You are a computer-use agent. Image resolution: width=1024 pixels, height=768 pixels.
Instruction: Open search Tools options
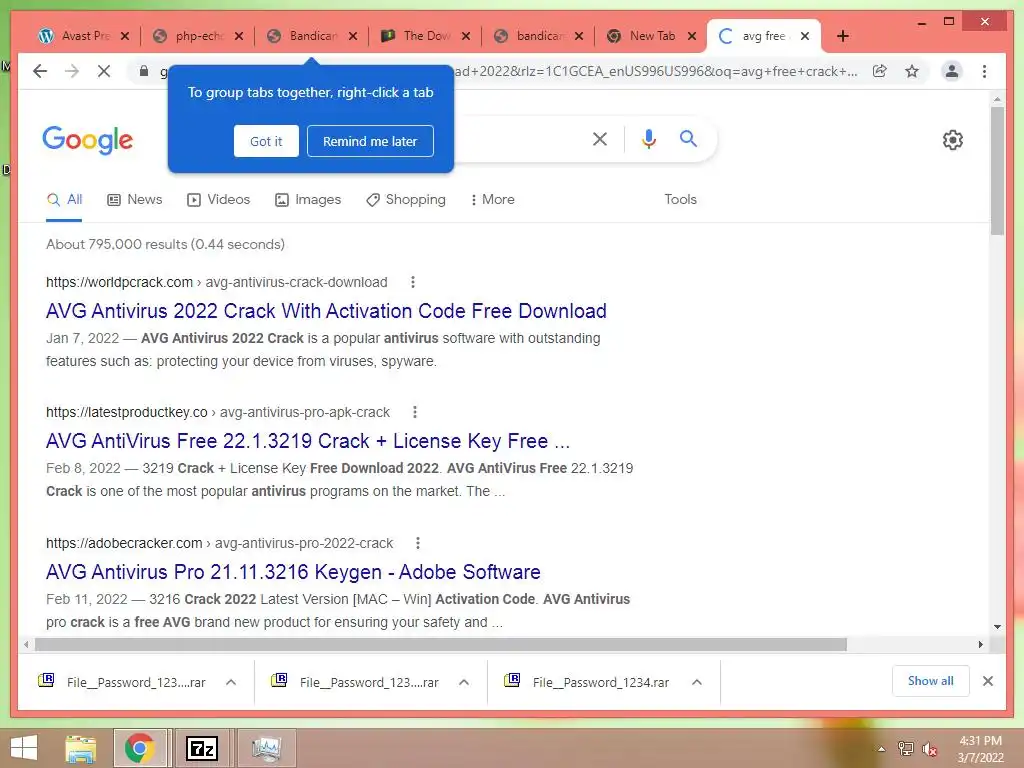(x=680, y=200)
